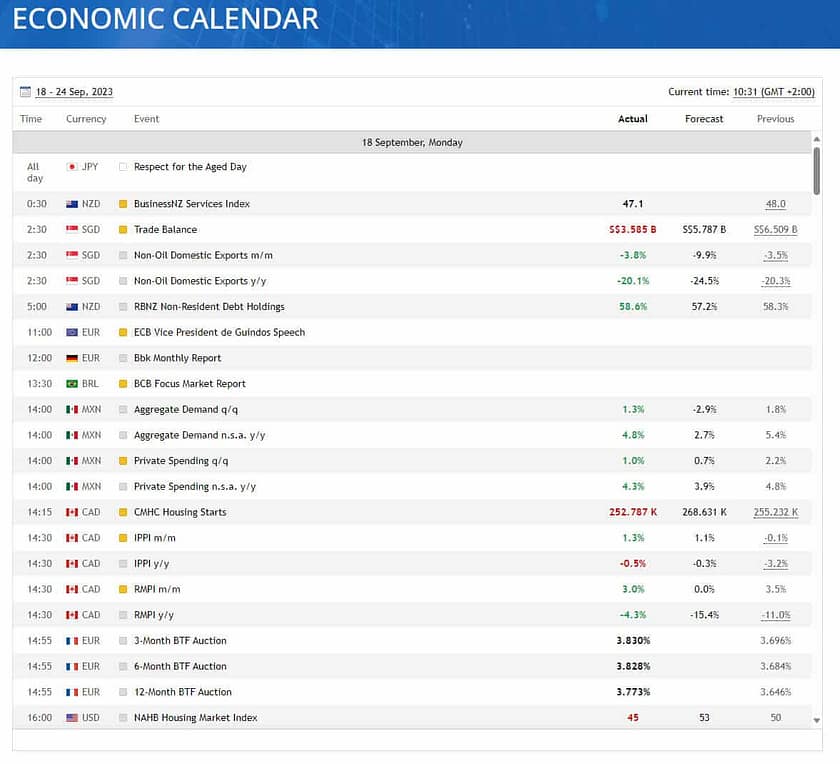The width and height of the screenshot is (840, 764).
Task: Click the yellow importance box for Private Spending q/q
Action: pyautogui.click(x=123, y=461)
